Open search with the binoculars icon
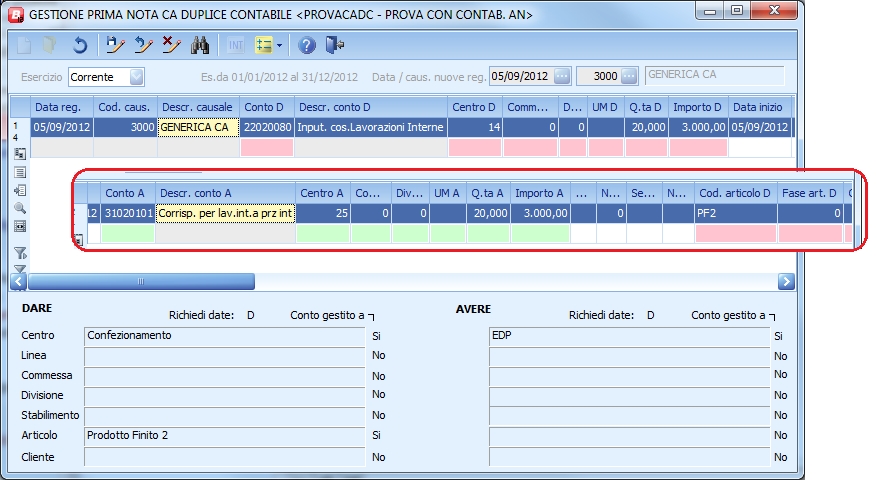The height and width of the screenshot is (480, 877). coord(200,45)
